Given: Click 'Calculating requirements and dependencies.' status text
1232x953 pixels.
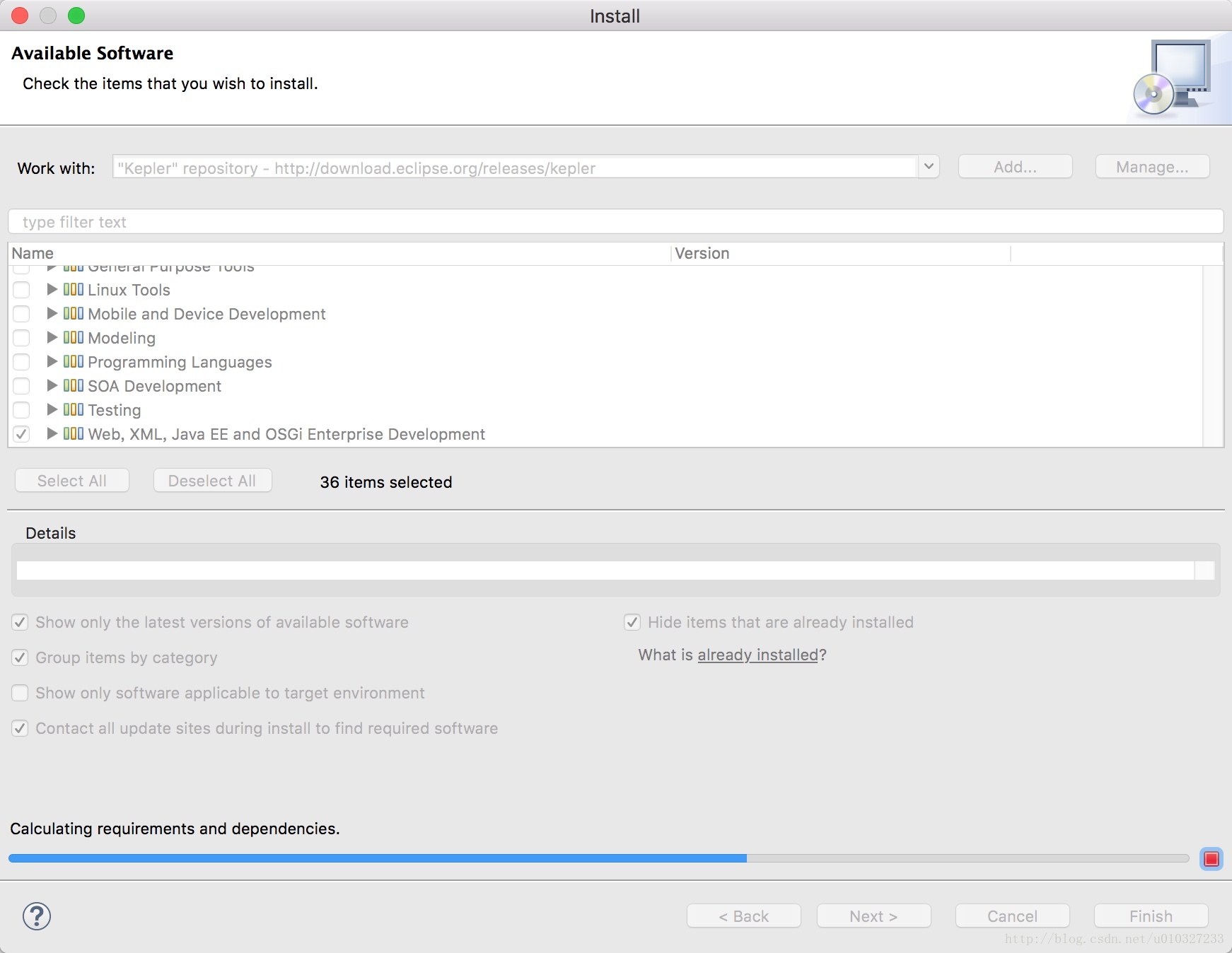Looking at the screenshot, I should 175,829.
